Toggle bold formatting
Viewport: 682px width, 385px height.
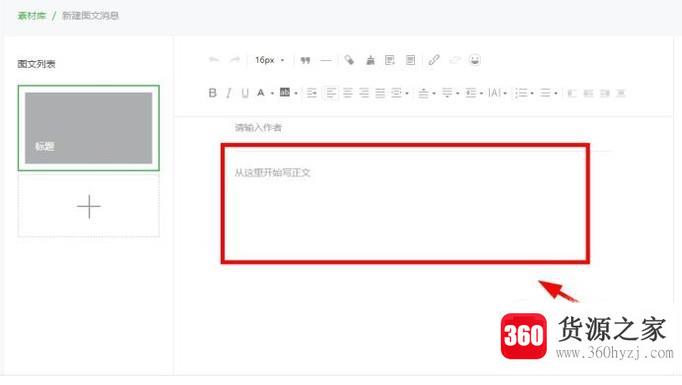(212, 93)
